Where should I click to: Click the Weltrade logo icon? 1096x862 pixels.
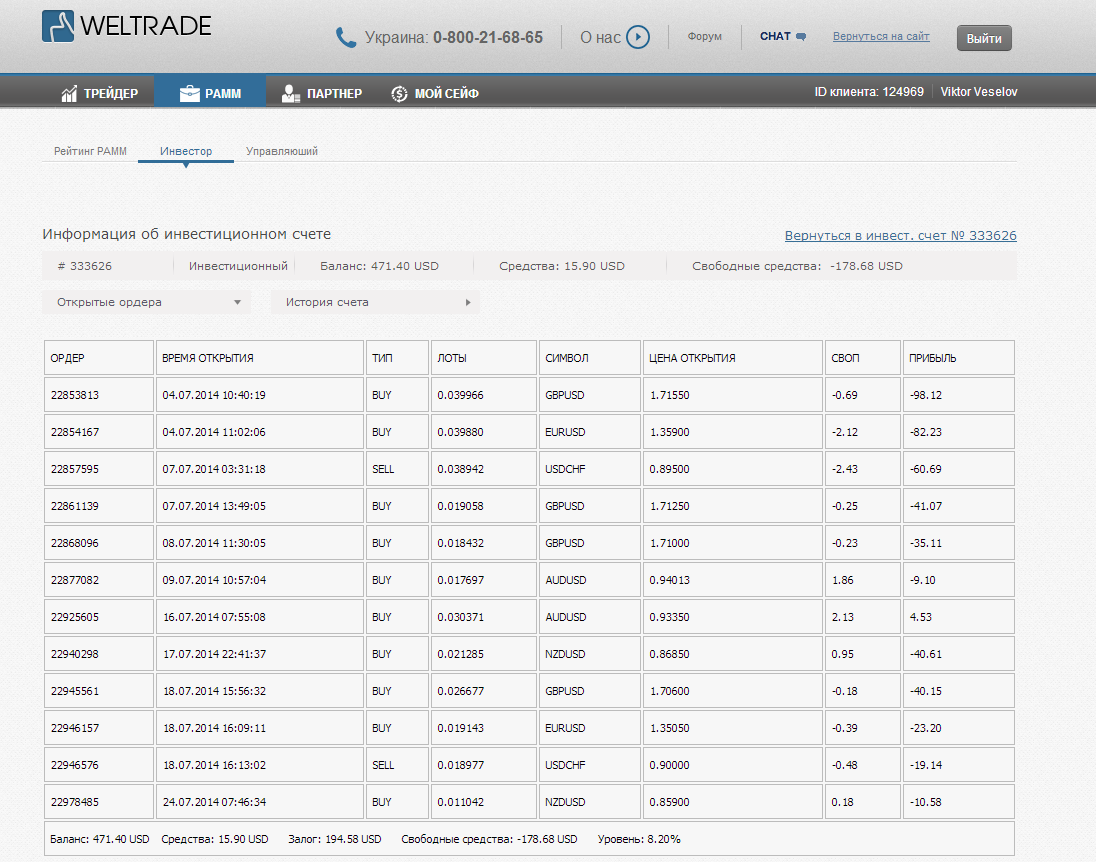(x=58, y=26)
